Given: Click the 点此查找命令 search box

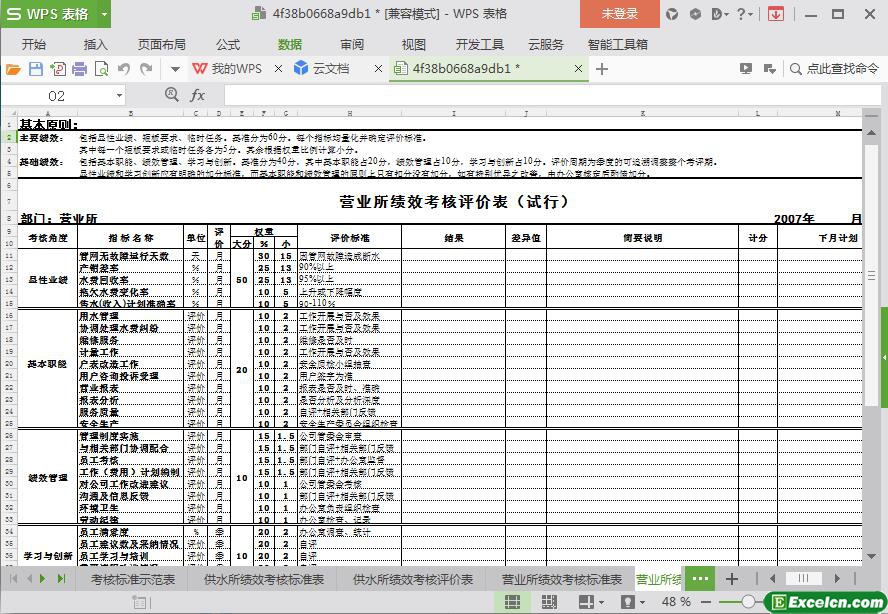Looking at the screenshot, I should (834, 69).
